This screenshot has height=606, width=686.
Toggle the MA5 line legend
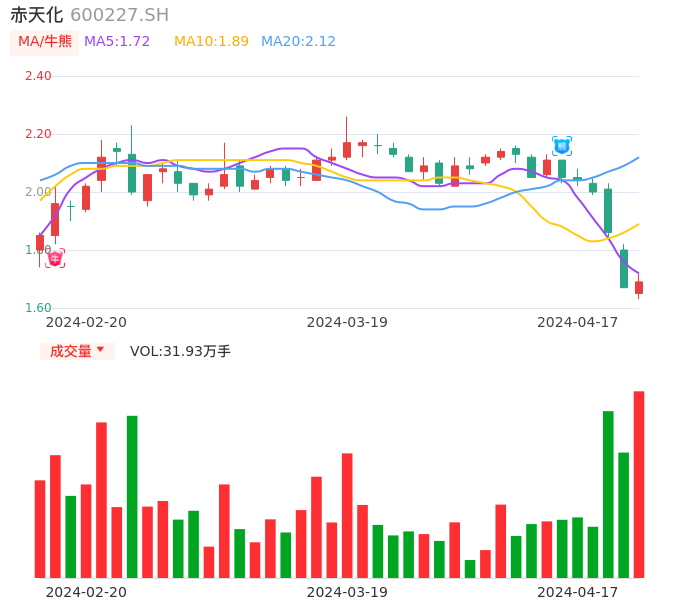click(117, 42)
